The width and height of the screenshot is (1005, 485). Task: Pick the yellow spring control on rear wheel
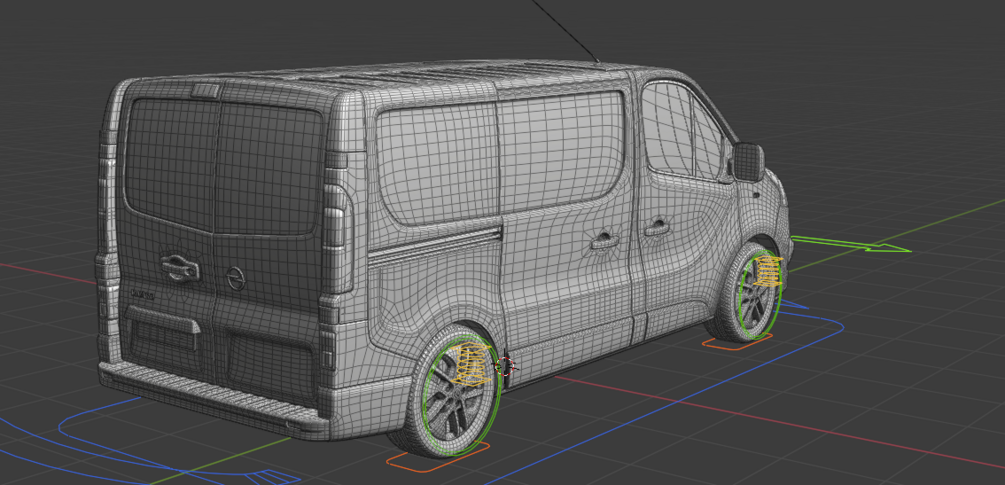point(473,364)
